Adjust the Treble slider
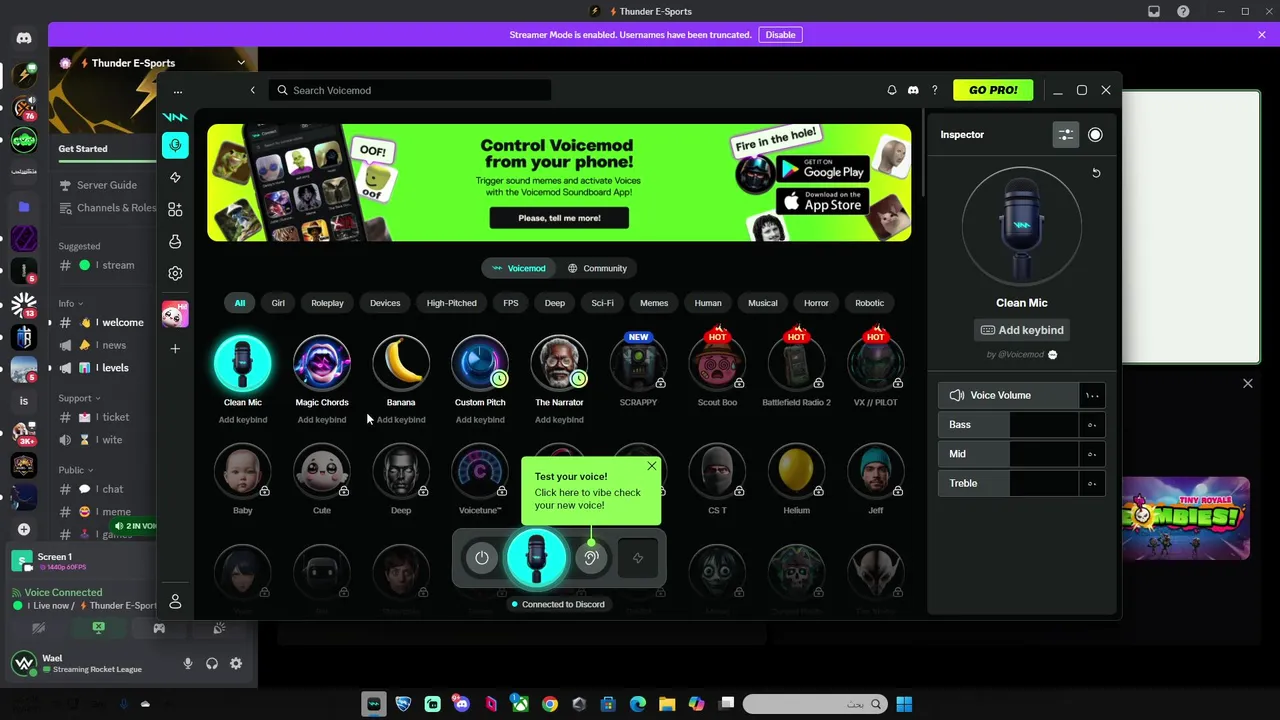Screen dimensions: 1280x720 1022,483
